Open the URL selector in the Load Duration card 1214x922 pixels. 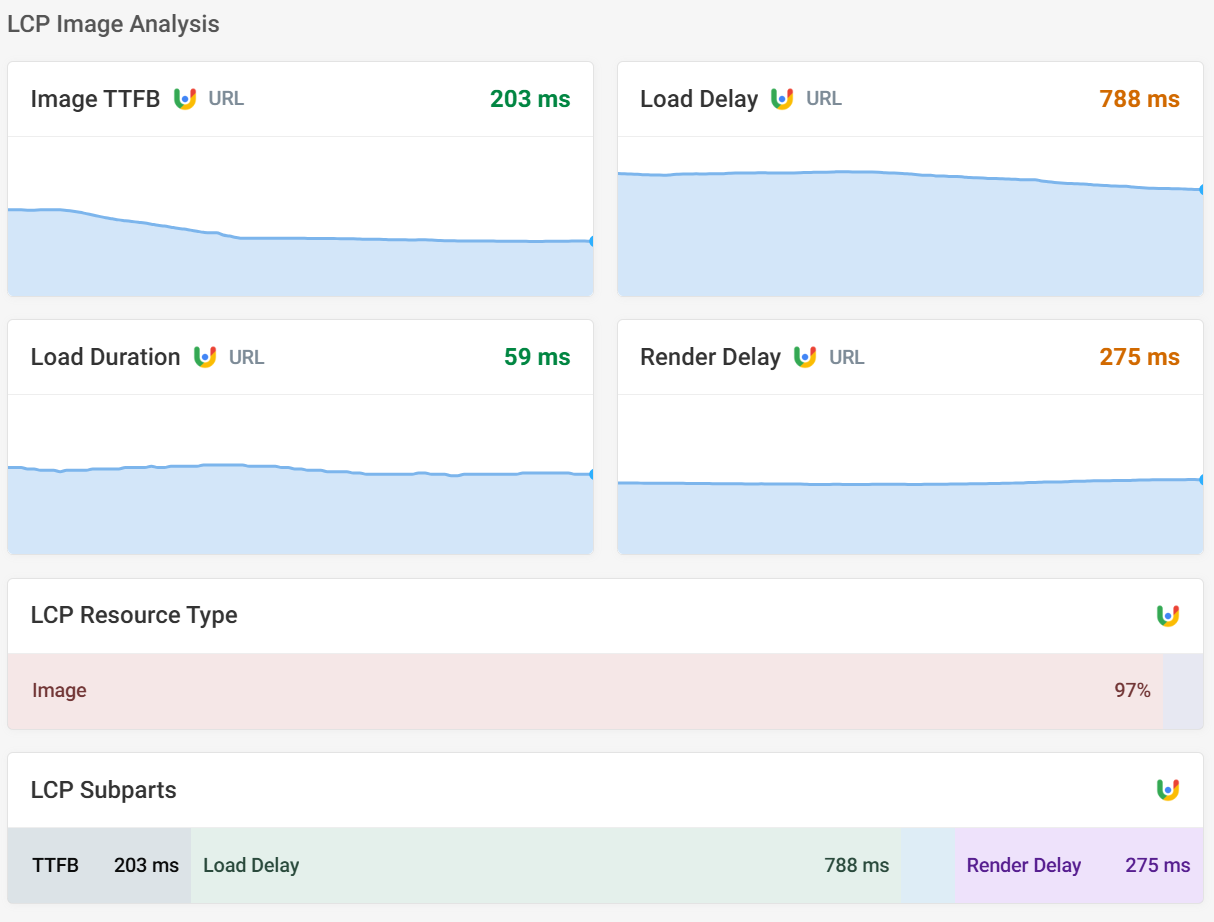[248, 357]
